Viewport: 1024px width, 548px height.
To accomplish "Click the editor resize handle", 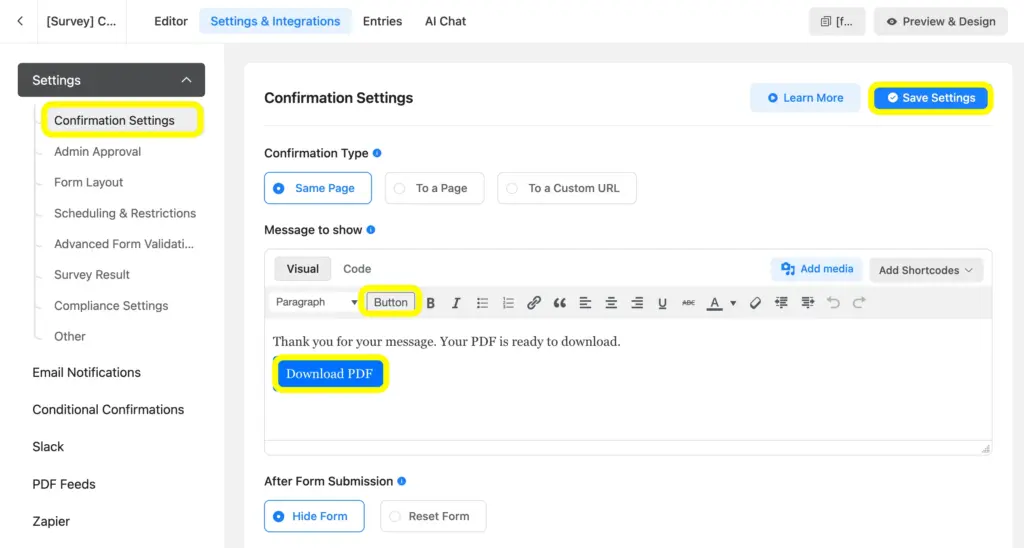I will [985, 449].
